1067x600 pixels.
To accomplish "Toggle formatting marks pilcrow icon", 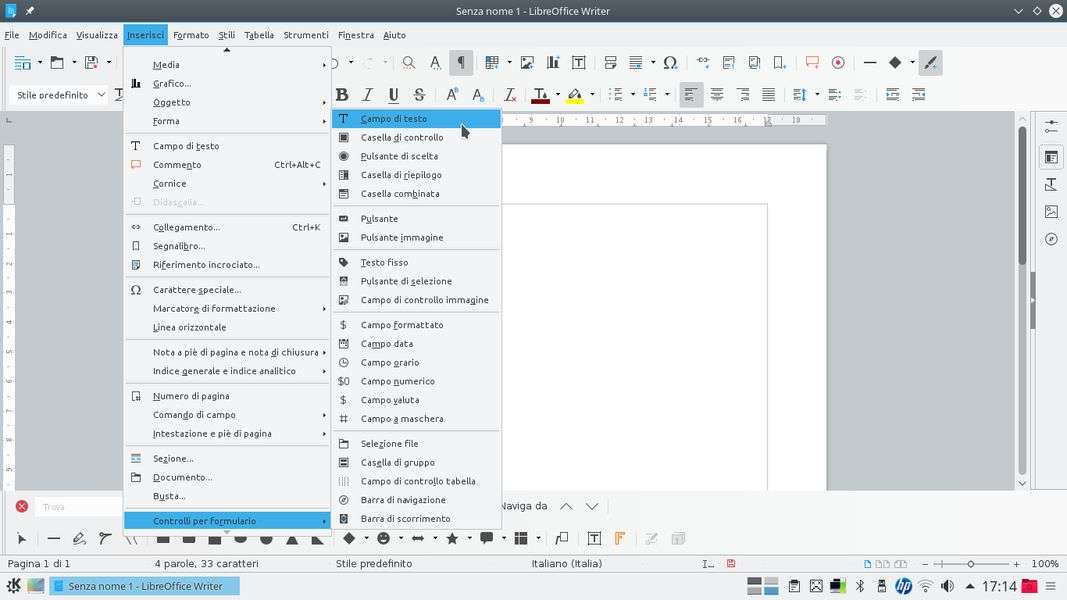I will (x=461, y=63).
